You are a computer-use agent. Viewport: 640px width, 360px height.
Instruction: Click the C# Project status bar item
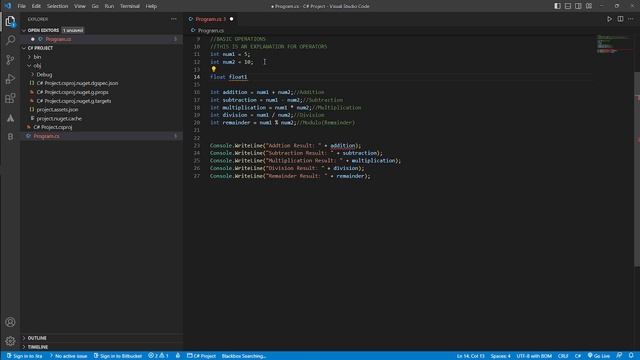201,356
